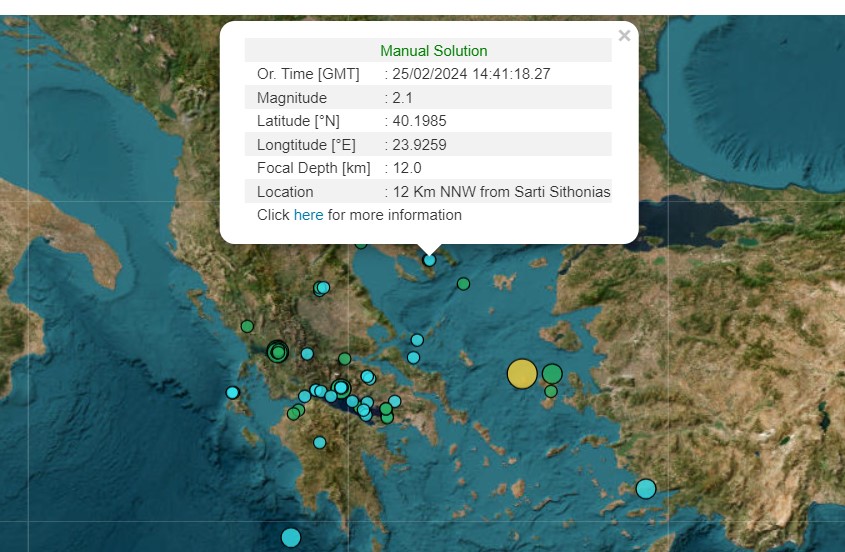
Task: Click the origin time value in popup
Action: point(471,74)
